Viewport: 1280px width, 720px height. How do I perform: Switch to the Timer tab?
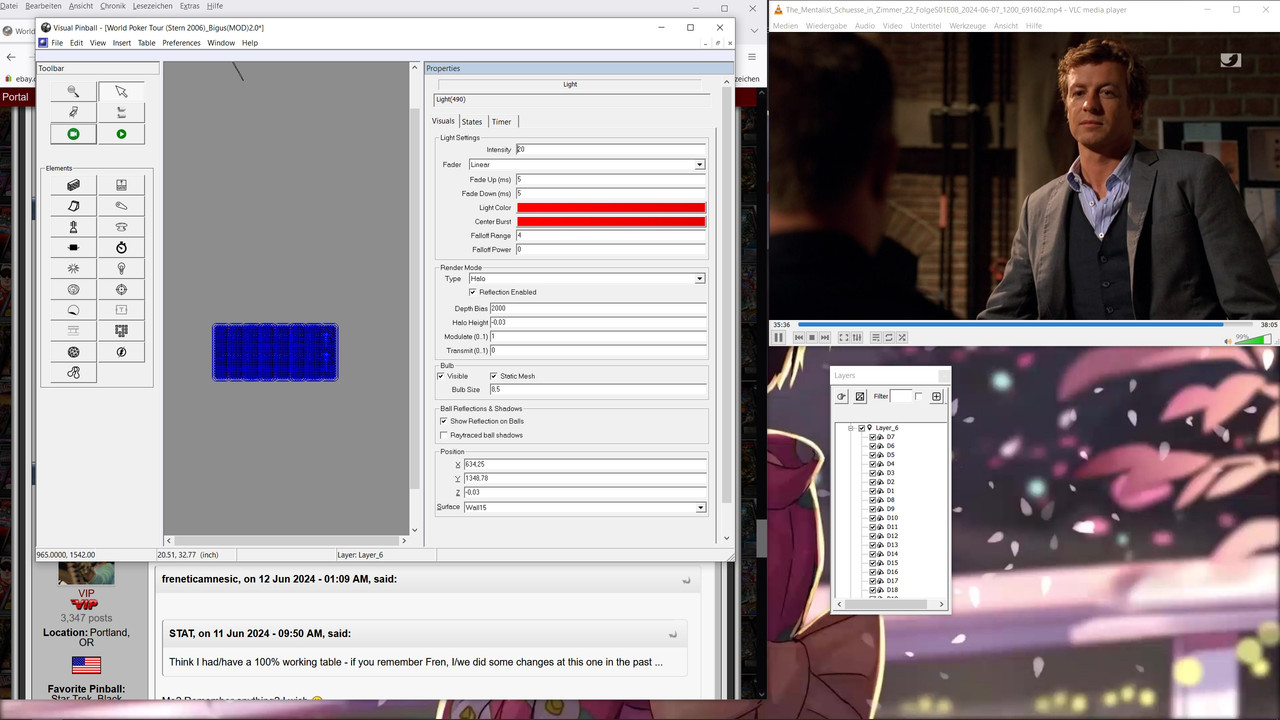coord(501,122)
